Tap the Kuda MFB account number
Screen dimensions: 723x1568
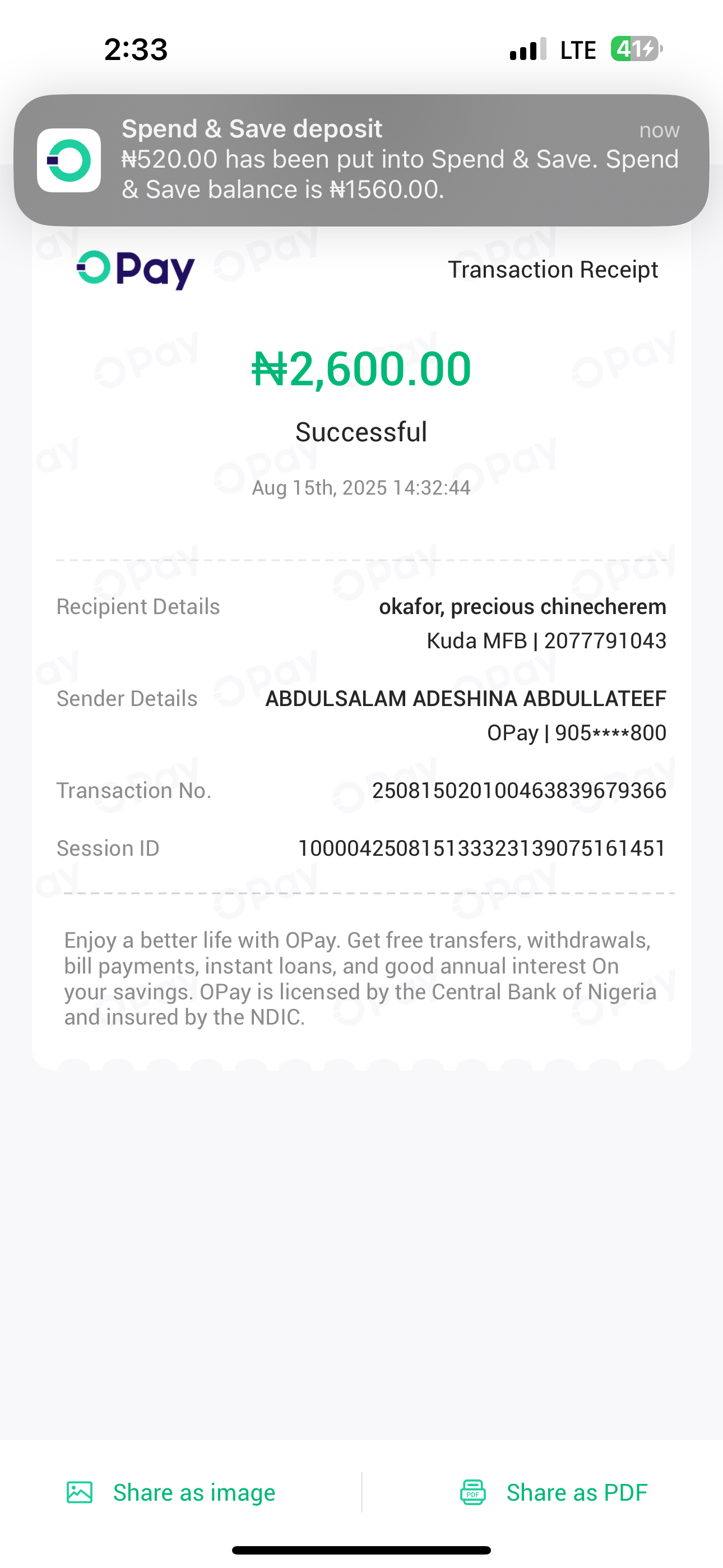pos(605,641)
